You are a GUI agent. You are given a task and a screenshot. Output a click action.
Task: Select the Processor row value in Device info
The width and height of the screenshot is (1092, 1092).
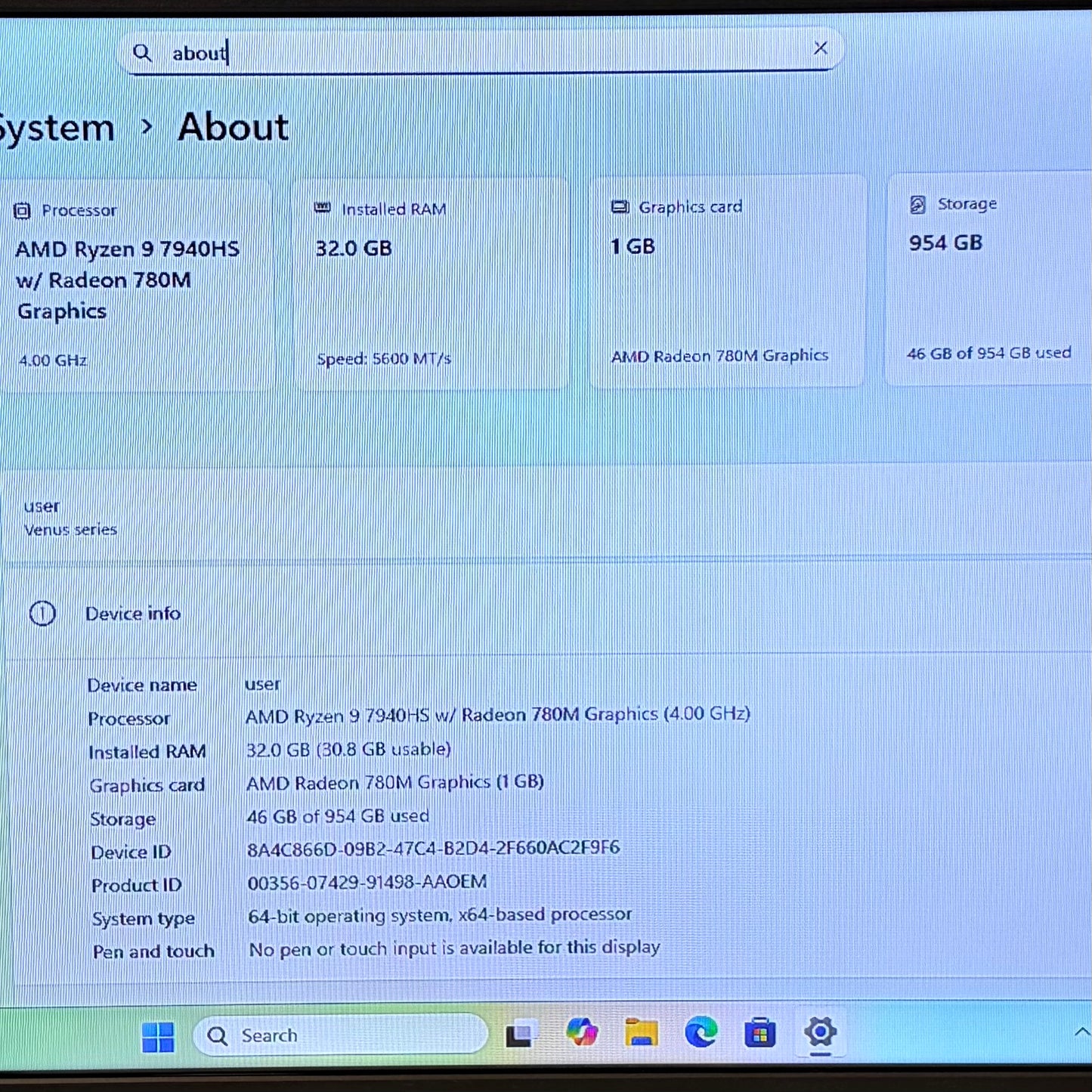[x=497, y=714]
